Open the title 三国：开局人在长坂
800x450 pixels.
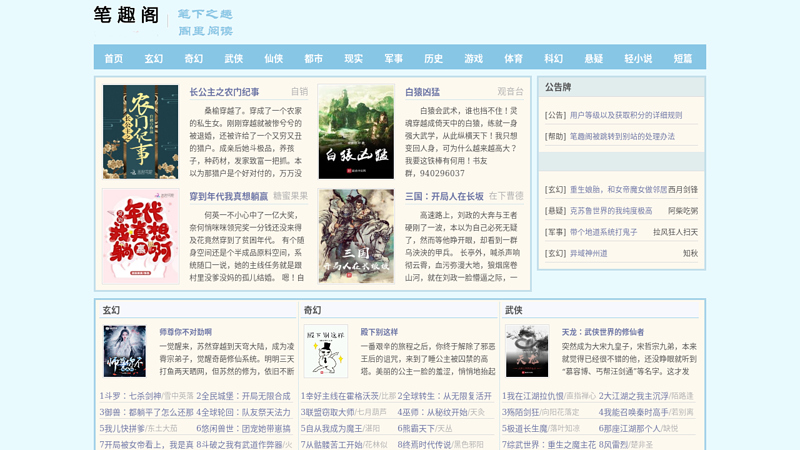pyautogui.click(x=444, y=196)
